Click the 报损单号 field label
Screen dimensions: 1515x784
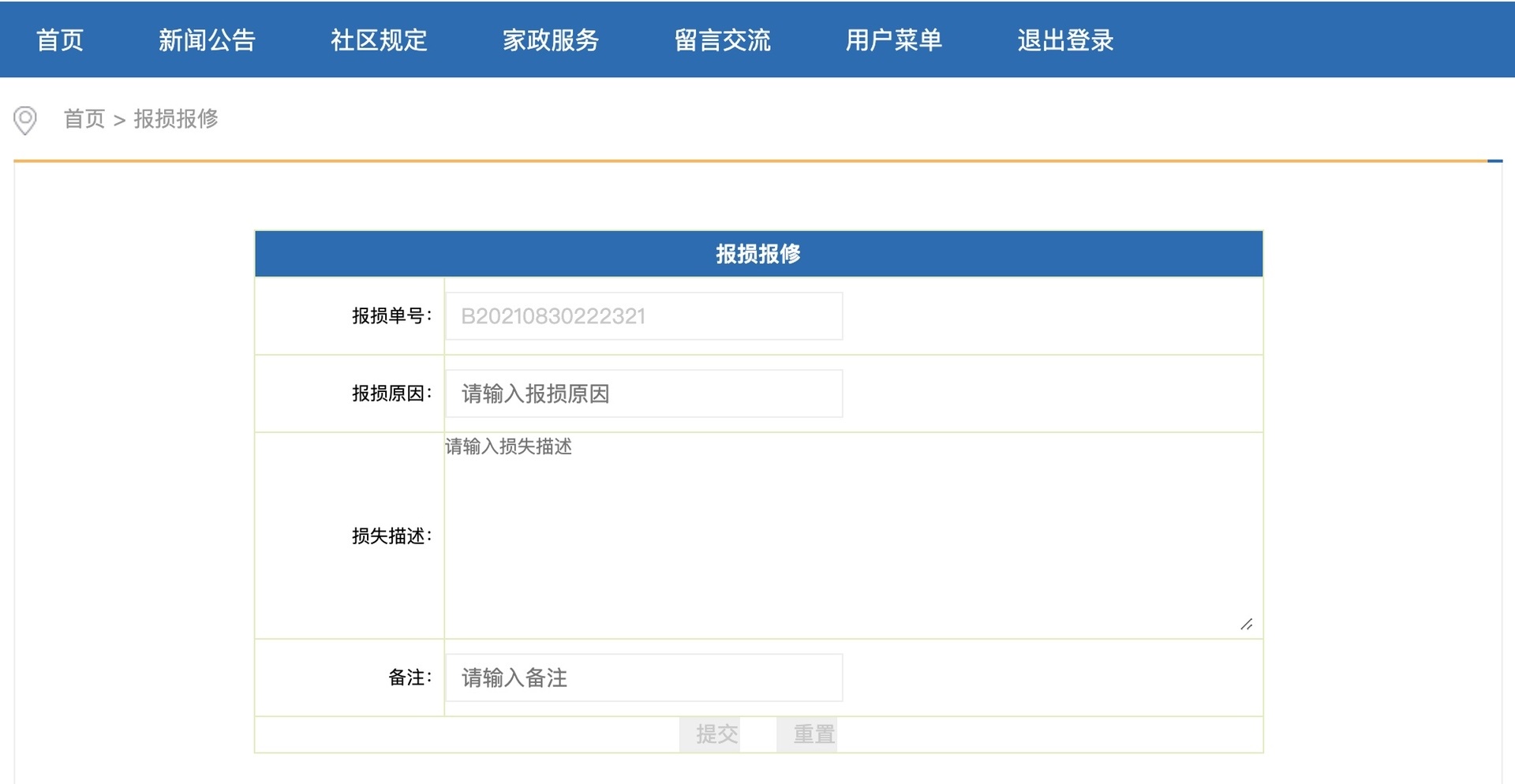pos(391,316)
